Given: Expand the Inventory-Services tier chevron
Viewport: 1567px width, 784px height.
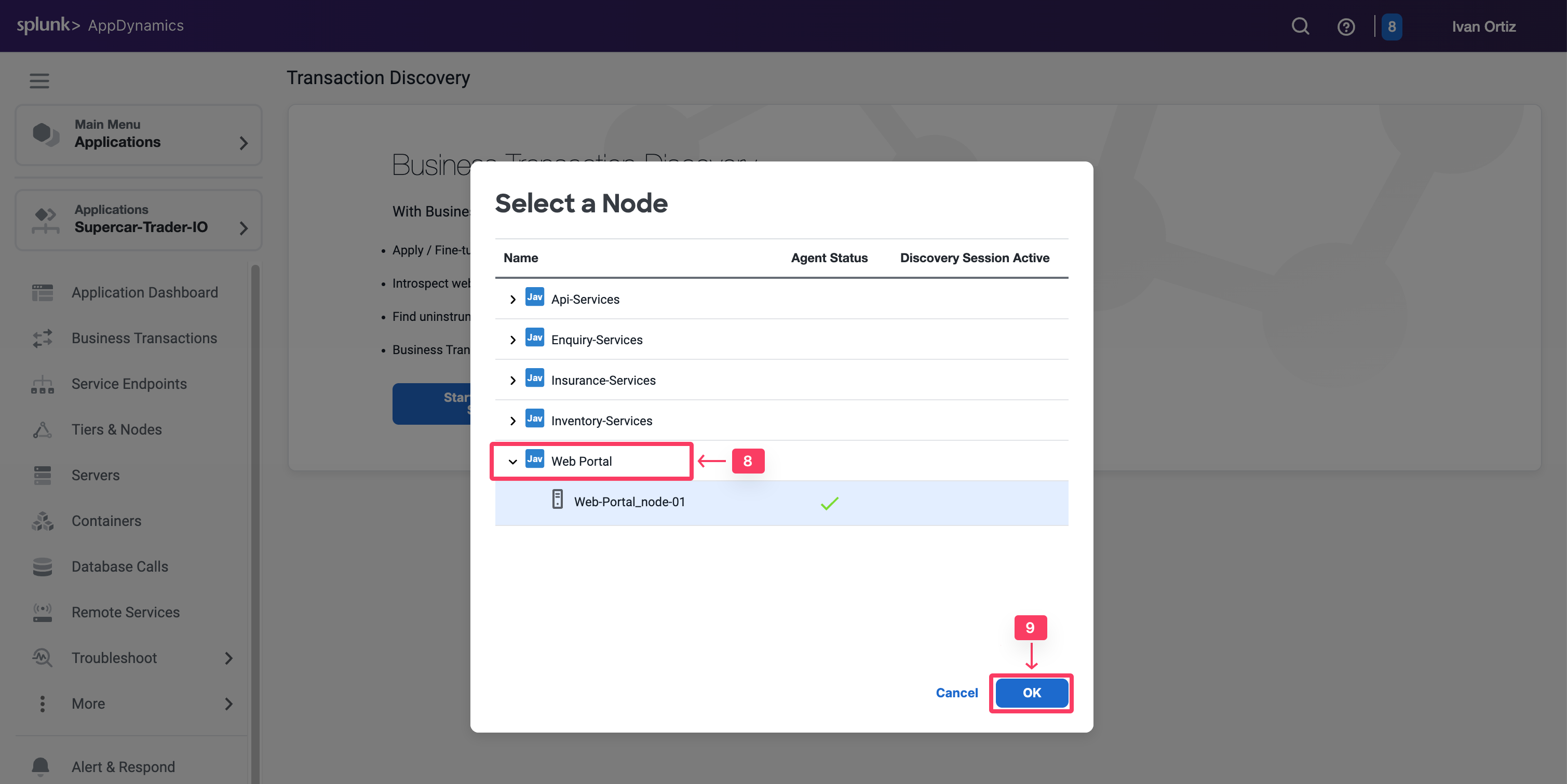Looking at the screenshot, I should tap(513, 421).
